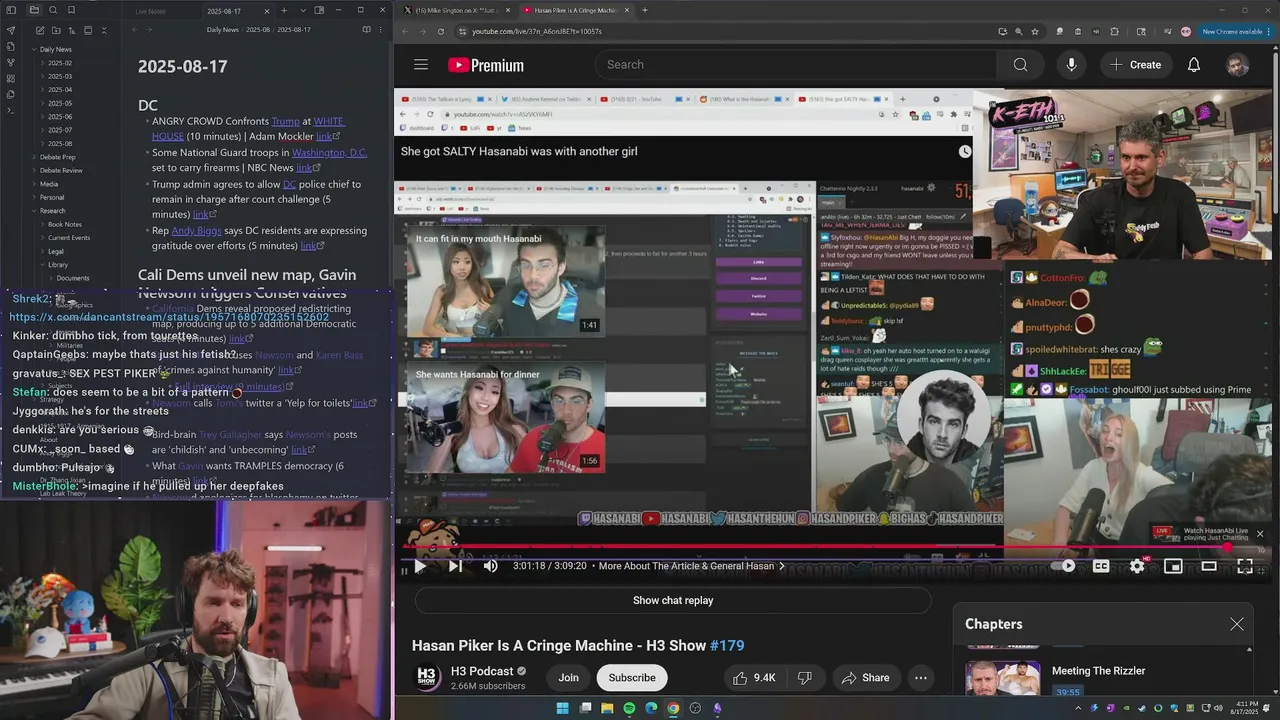The image size is (1280, 720).
Task: Open the Obsidian search tab
Action: (53, 10)
